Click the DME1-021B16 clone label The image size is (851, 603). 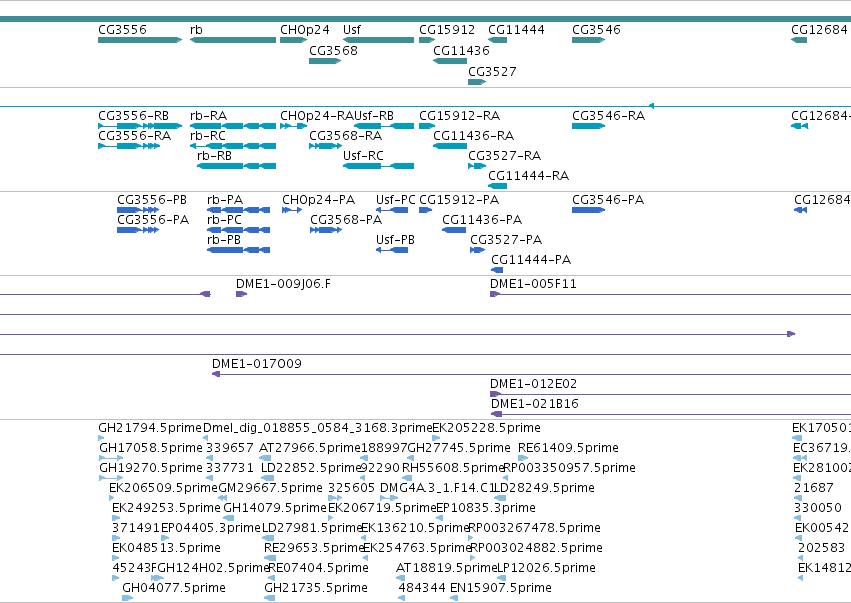click(535, 404)
